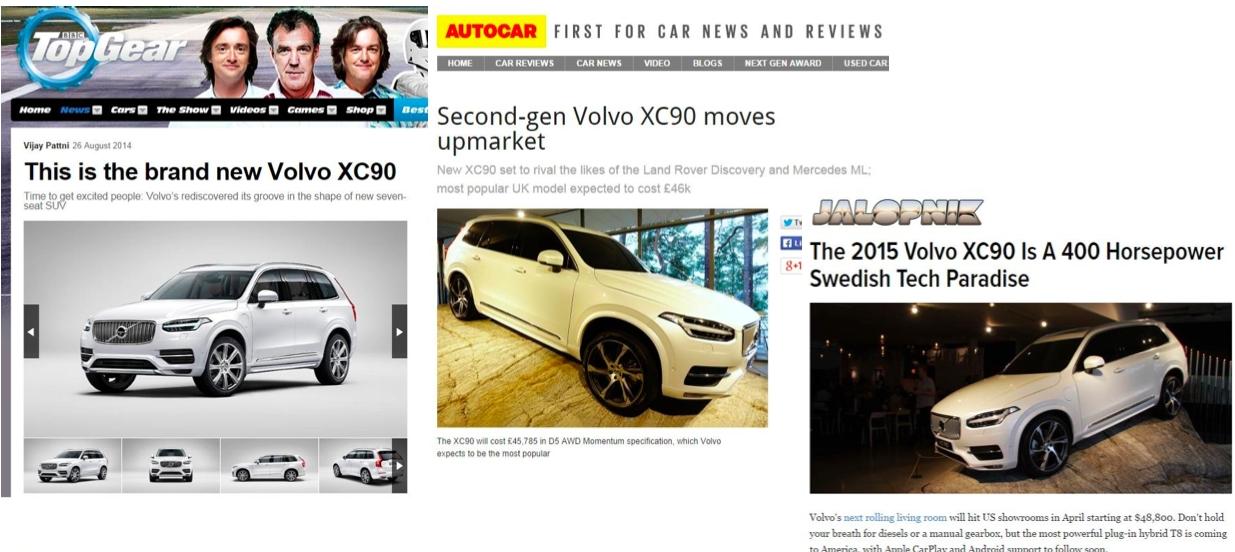The height and width of the screenshot is (552, 1235).
Task: Advance gallery with main image right arrow
Action: click(399, 331)
